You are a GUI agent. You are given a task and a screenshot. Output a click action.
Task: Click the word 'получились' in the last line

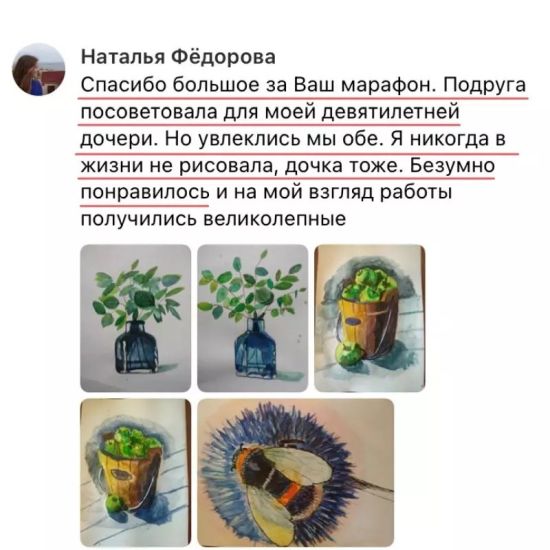(139, 220)
